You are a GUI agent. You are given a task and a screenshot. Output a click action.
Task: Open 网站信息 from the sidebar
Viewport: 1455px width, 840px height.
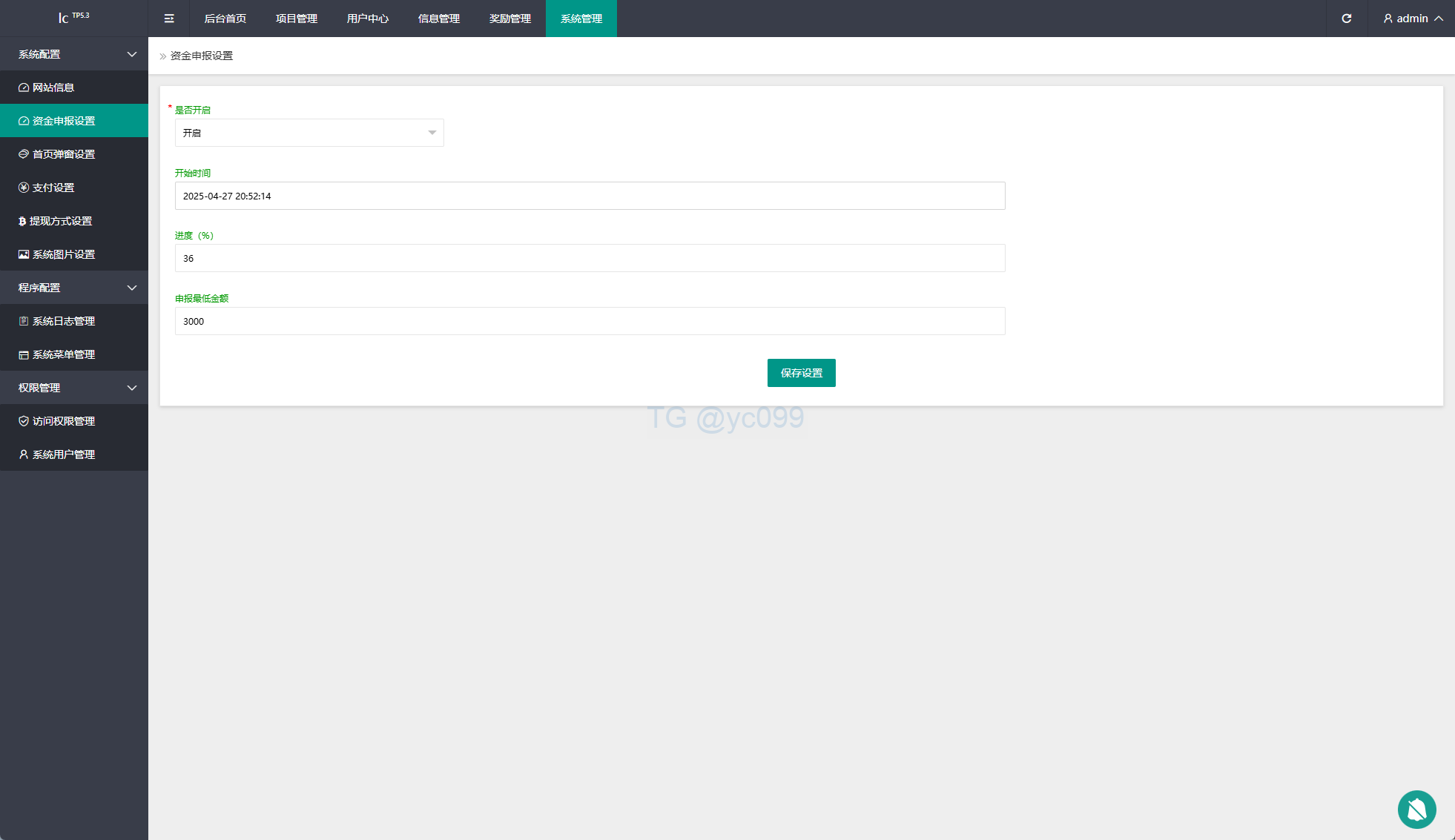coord(53,87)
